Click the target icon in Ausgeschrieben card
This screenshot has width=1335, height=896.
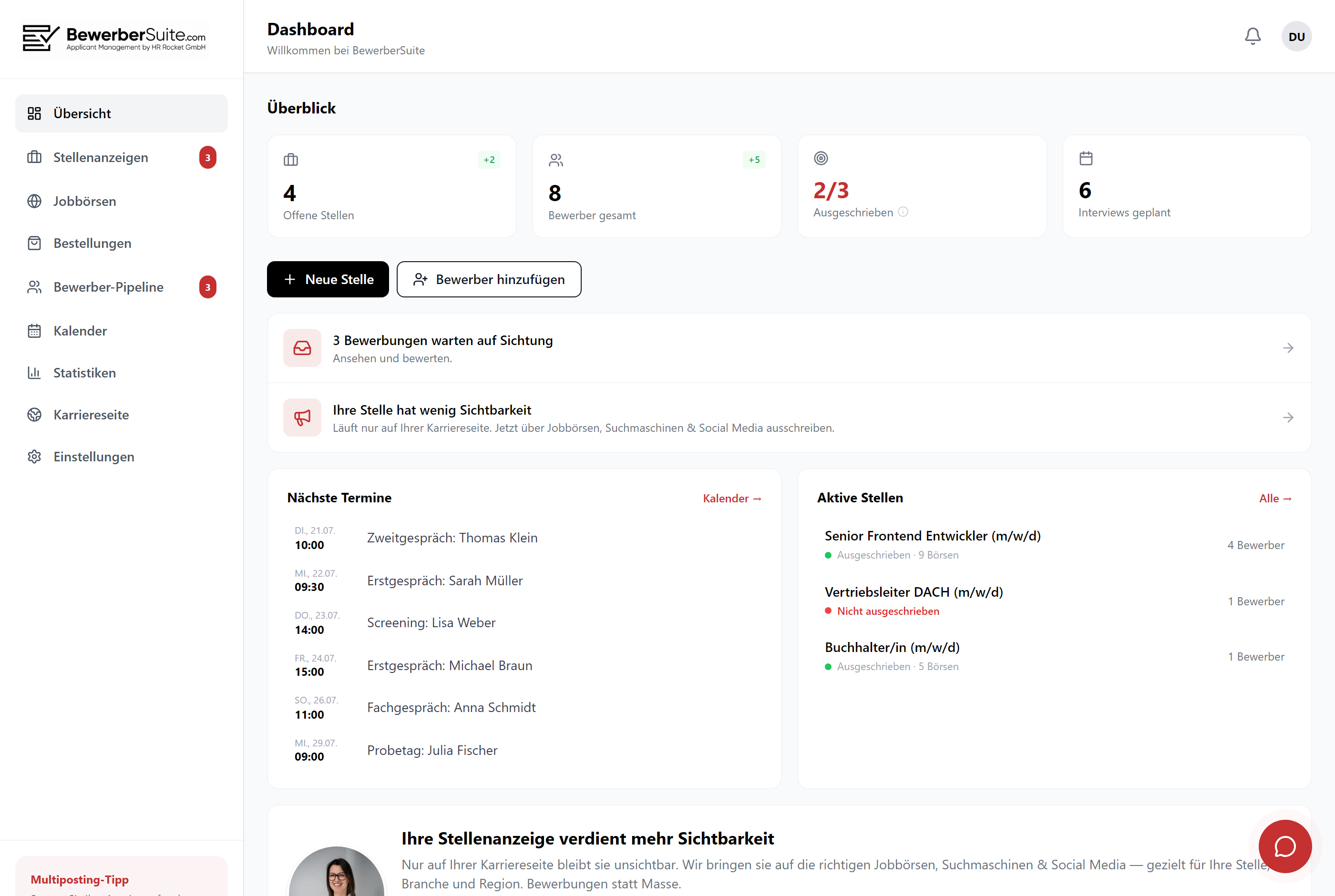pos(821,158)
